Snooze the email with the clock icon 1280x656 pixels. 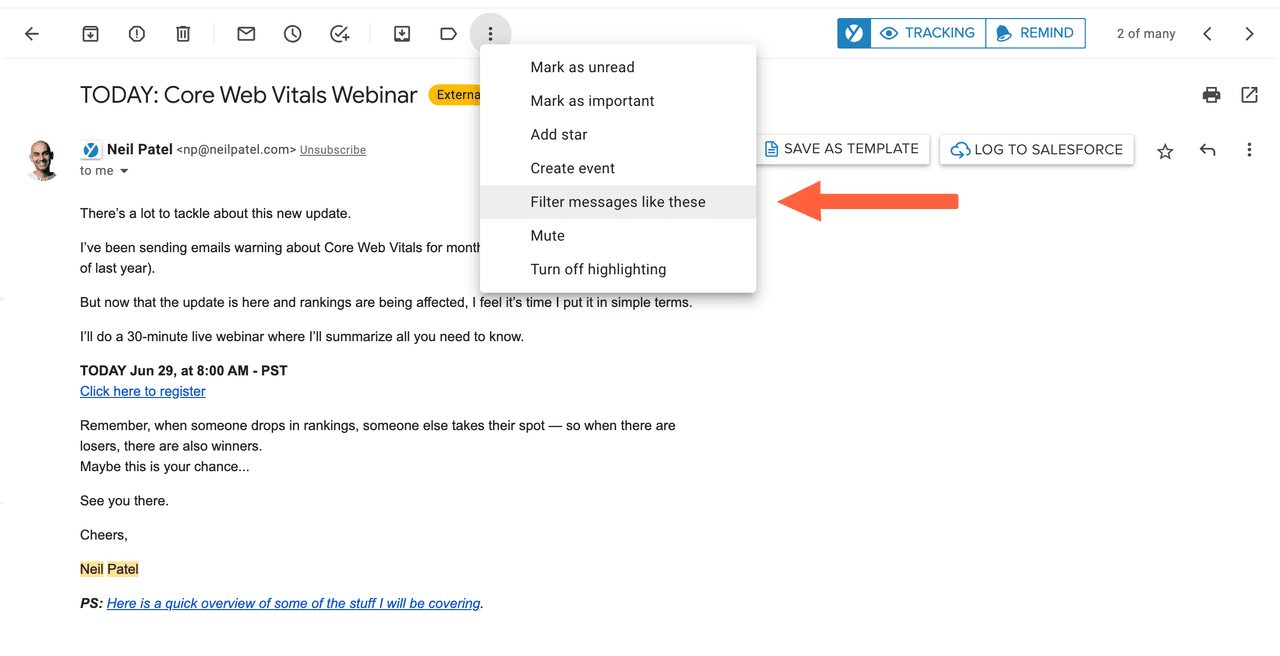pyautogui.click(x=292, y=33)
